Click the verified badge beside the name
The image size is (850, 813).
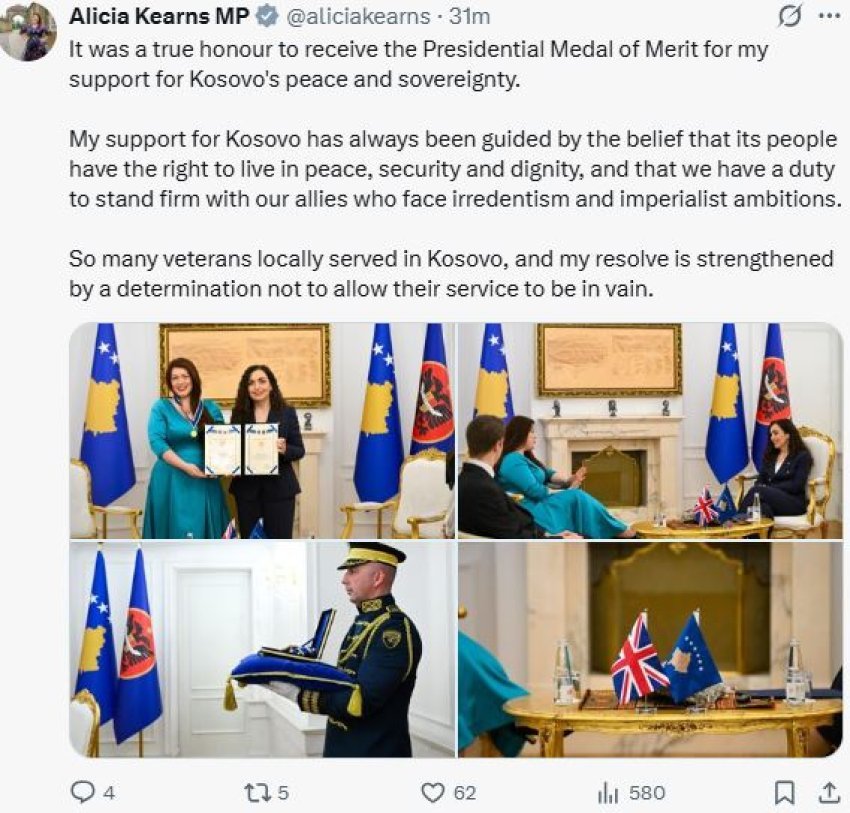266,17
